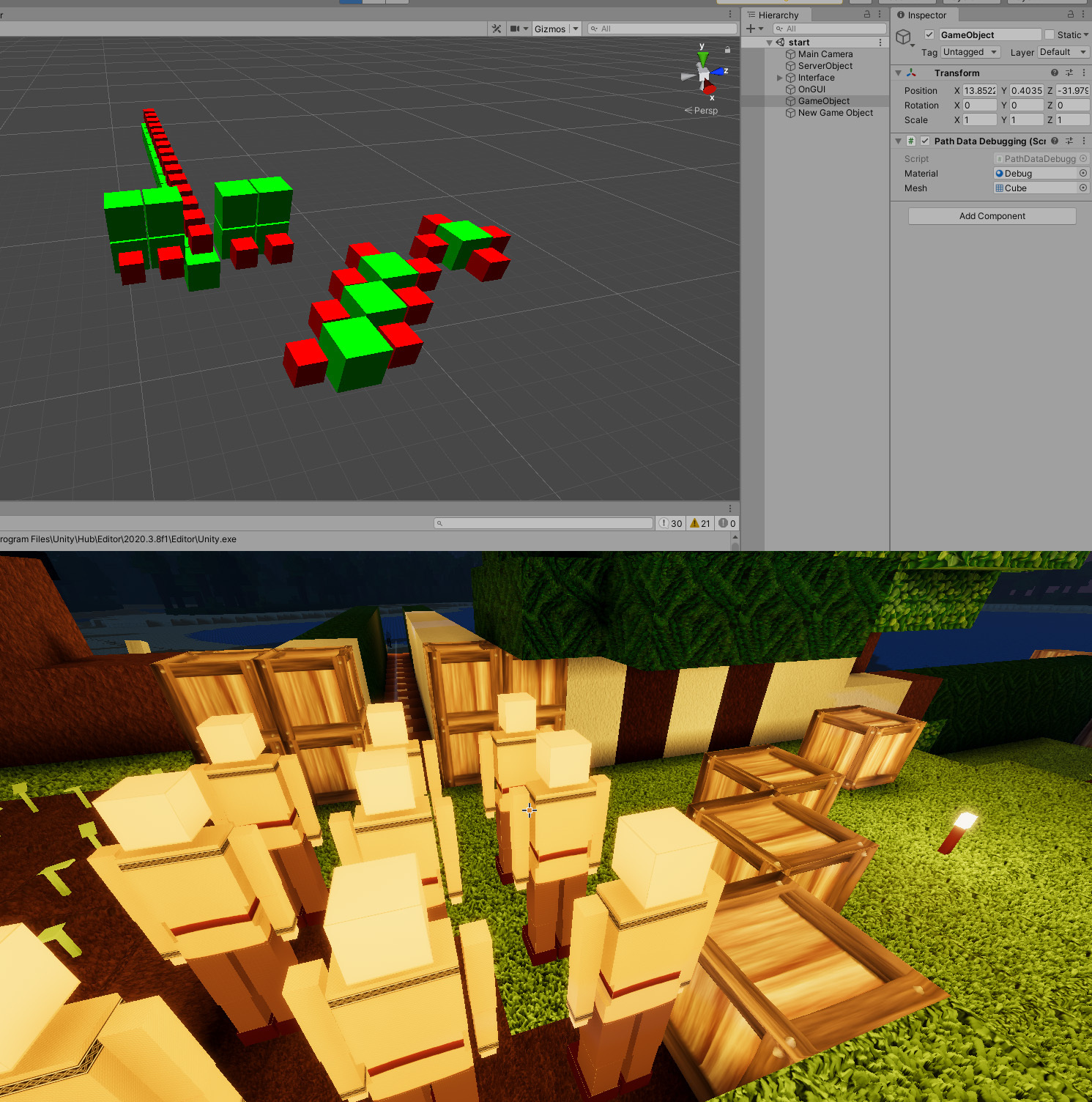The width and height of the screenshot is (1092, 1102).
Task: Click the Position Y value field
Action: click(x=1027, y=90)
